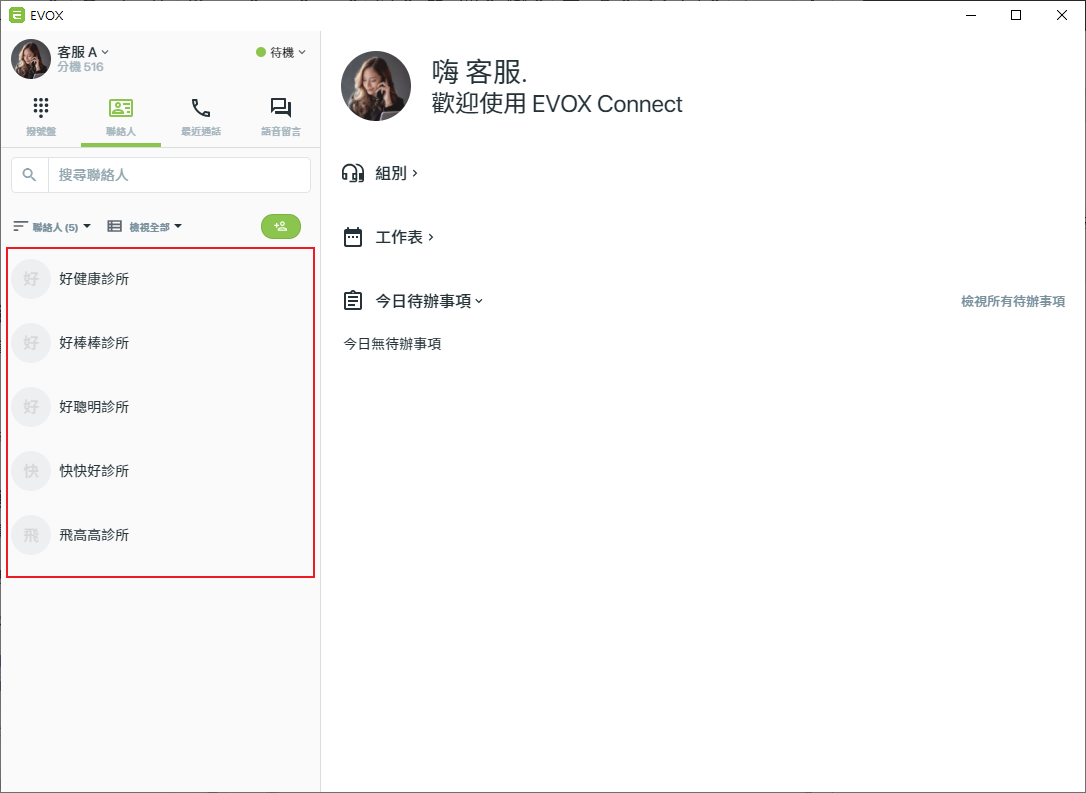Select contact 快快好診所

pyautogui.click(x=161, y=471)
